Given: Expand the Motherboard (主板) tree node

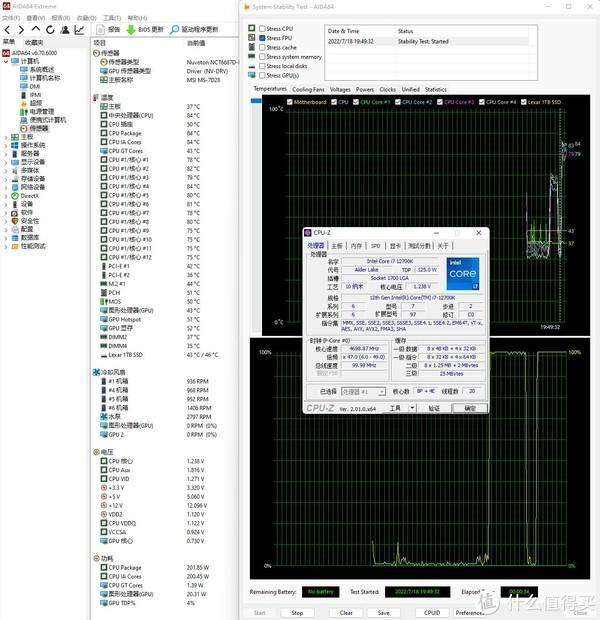Looking at the screenshot, I should pos(6,137).
